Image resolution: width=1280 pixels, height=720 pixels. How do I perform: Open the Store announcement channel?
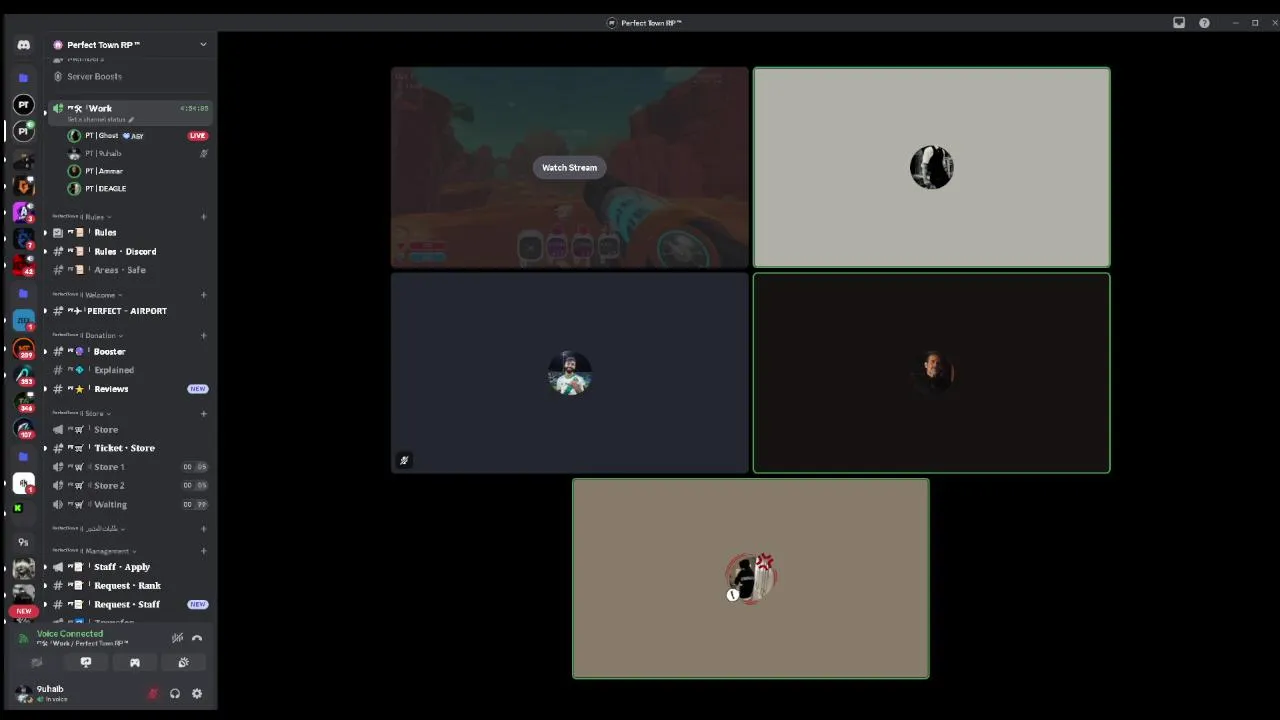click(x=130, y=430)
